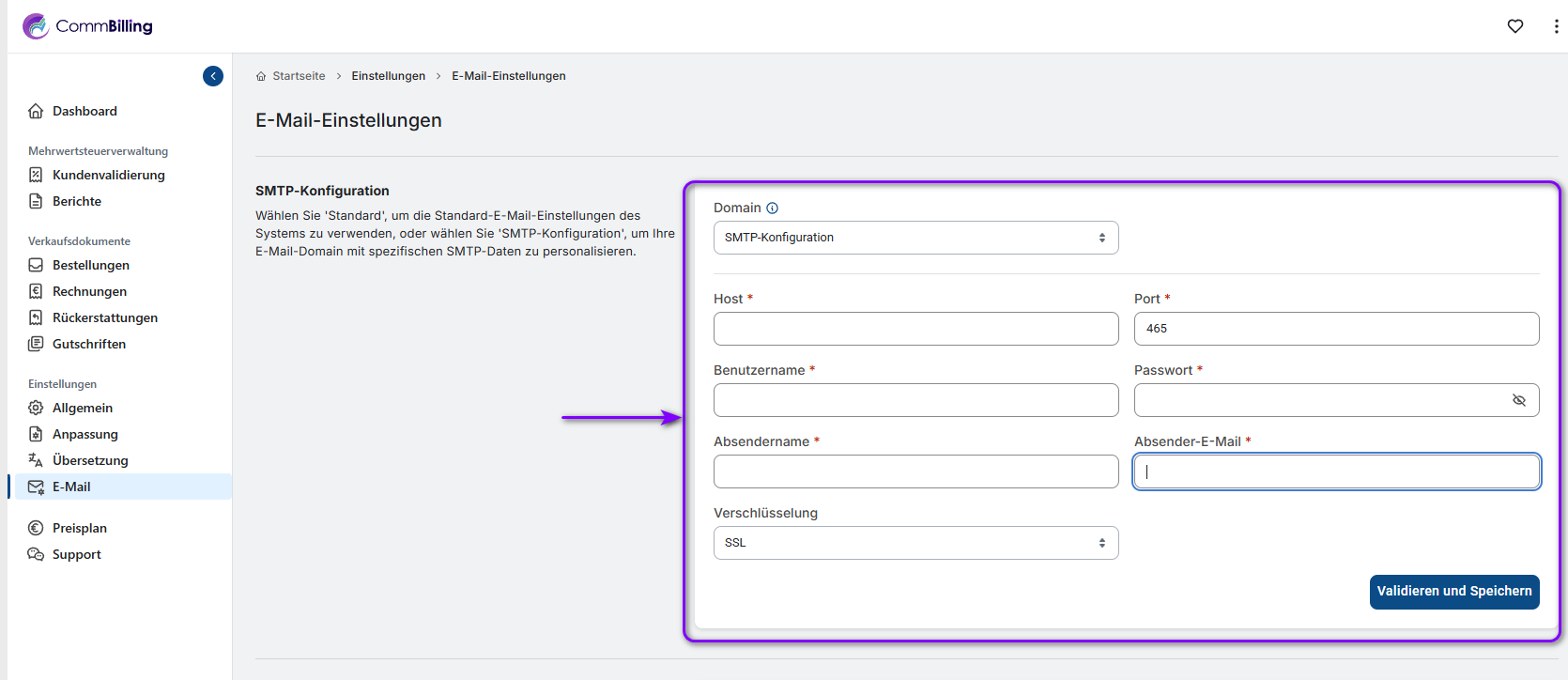Focus the Host input field
Viewport: 1568px width, 680px height.
point(915,329)
